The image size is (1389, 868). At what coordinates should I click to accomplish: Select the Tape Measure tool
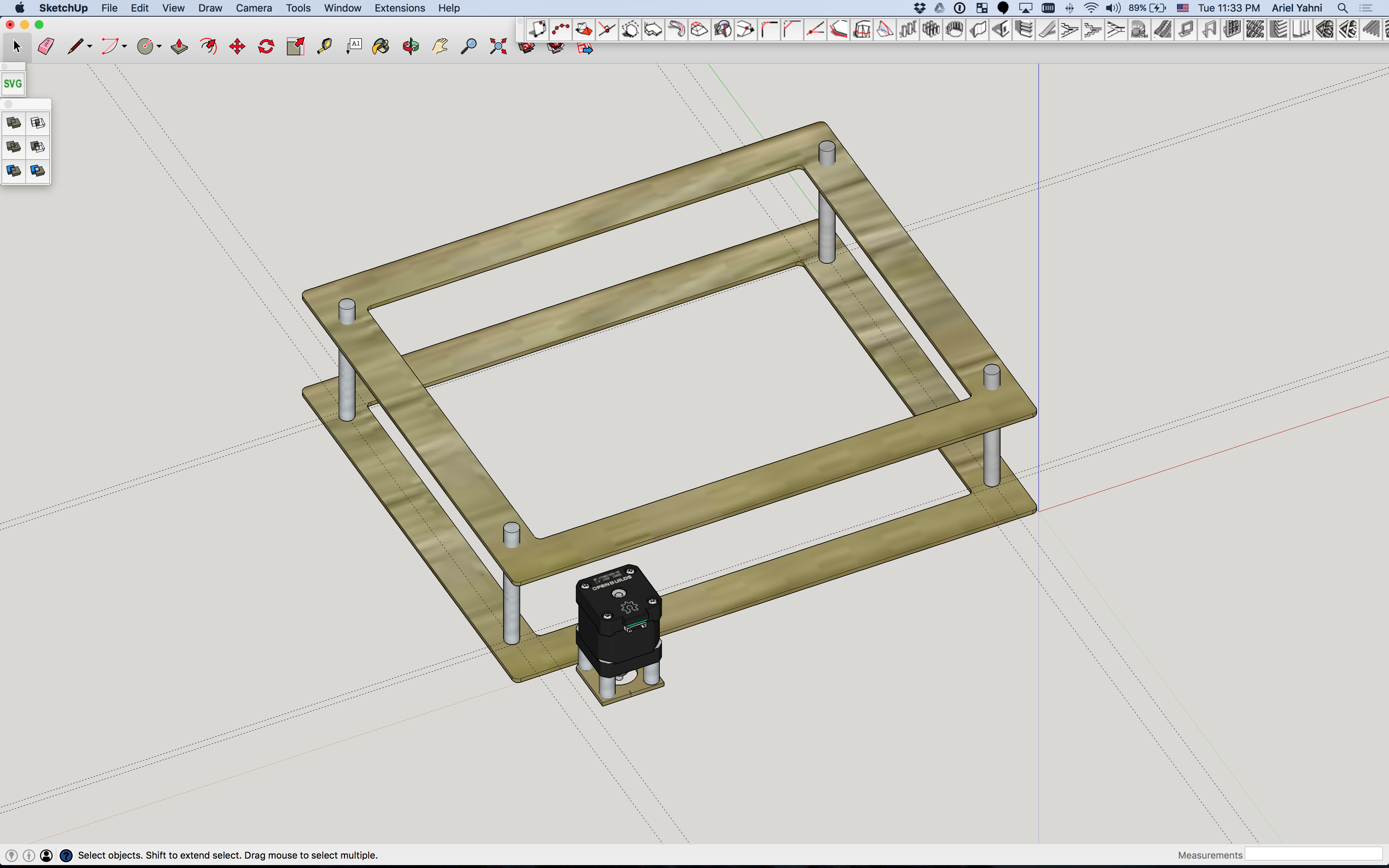pos(324,47)
